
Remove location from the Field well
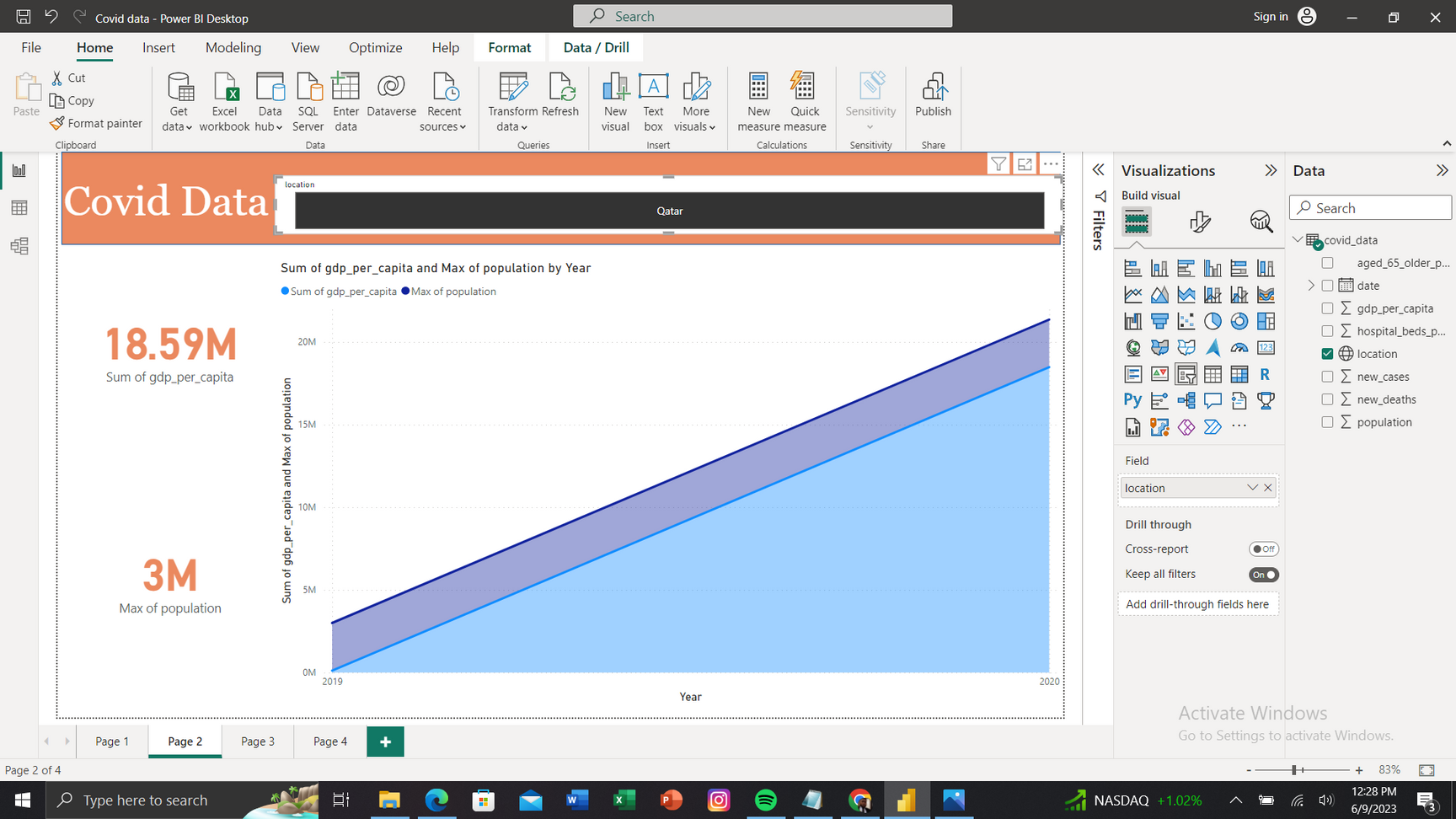1268,488
